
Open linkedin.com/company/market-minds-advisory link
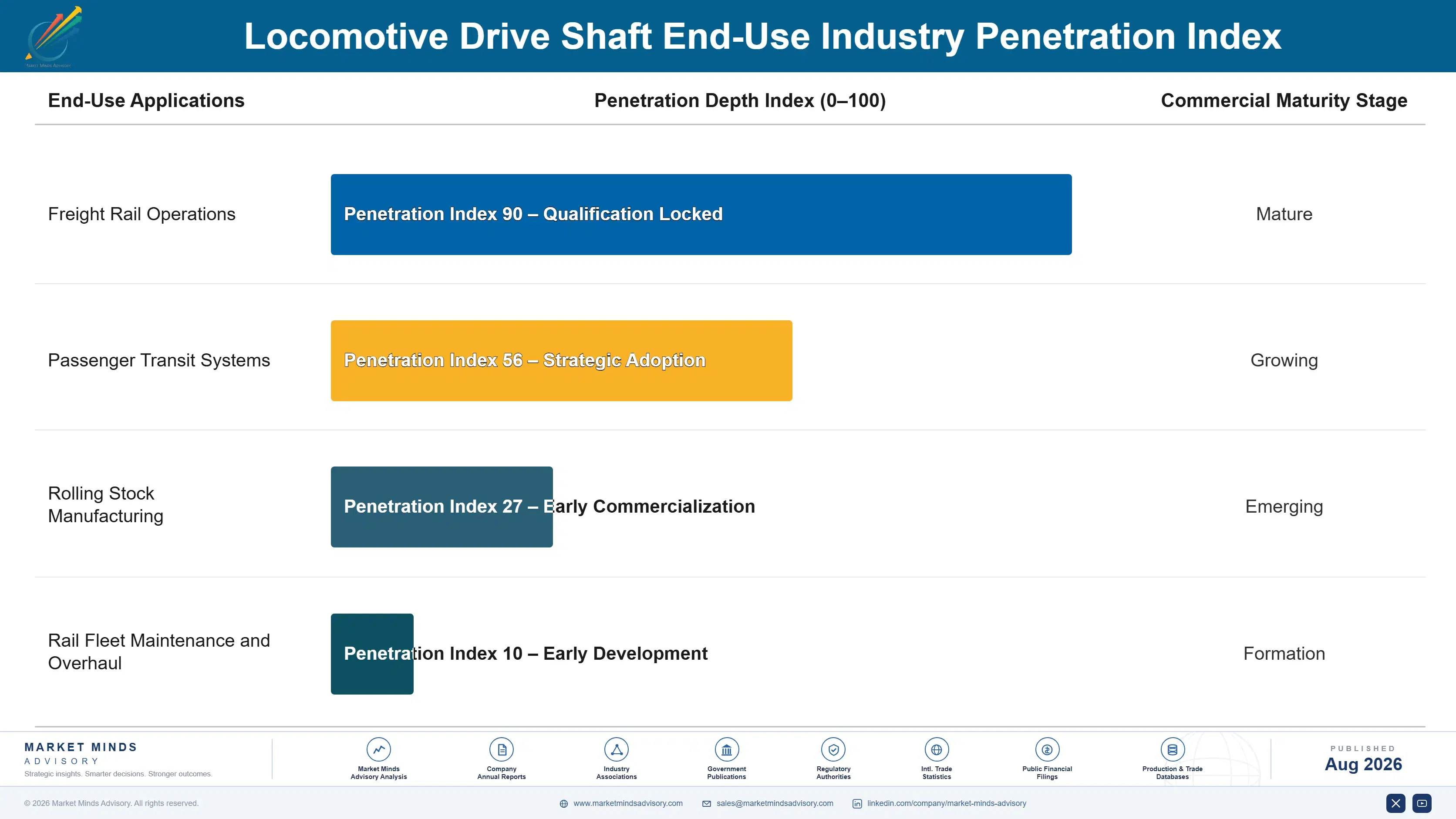click(947, 803)
